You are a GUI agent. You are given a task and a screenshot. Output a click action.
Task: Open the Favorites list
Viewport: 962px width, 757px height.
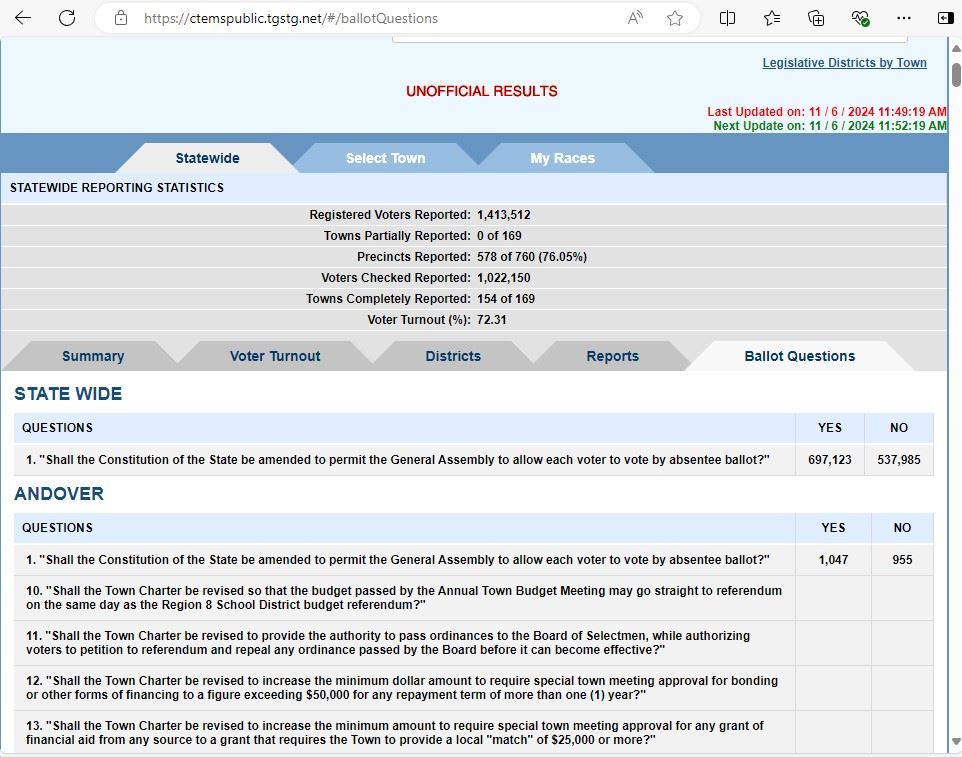pos(771,17)
